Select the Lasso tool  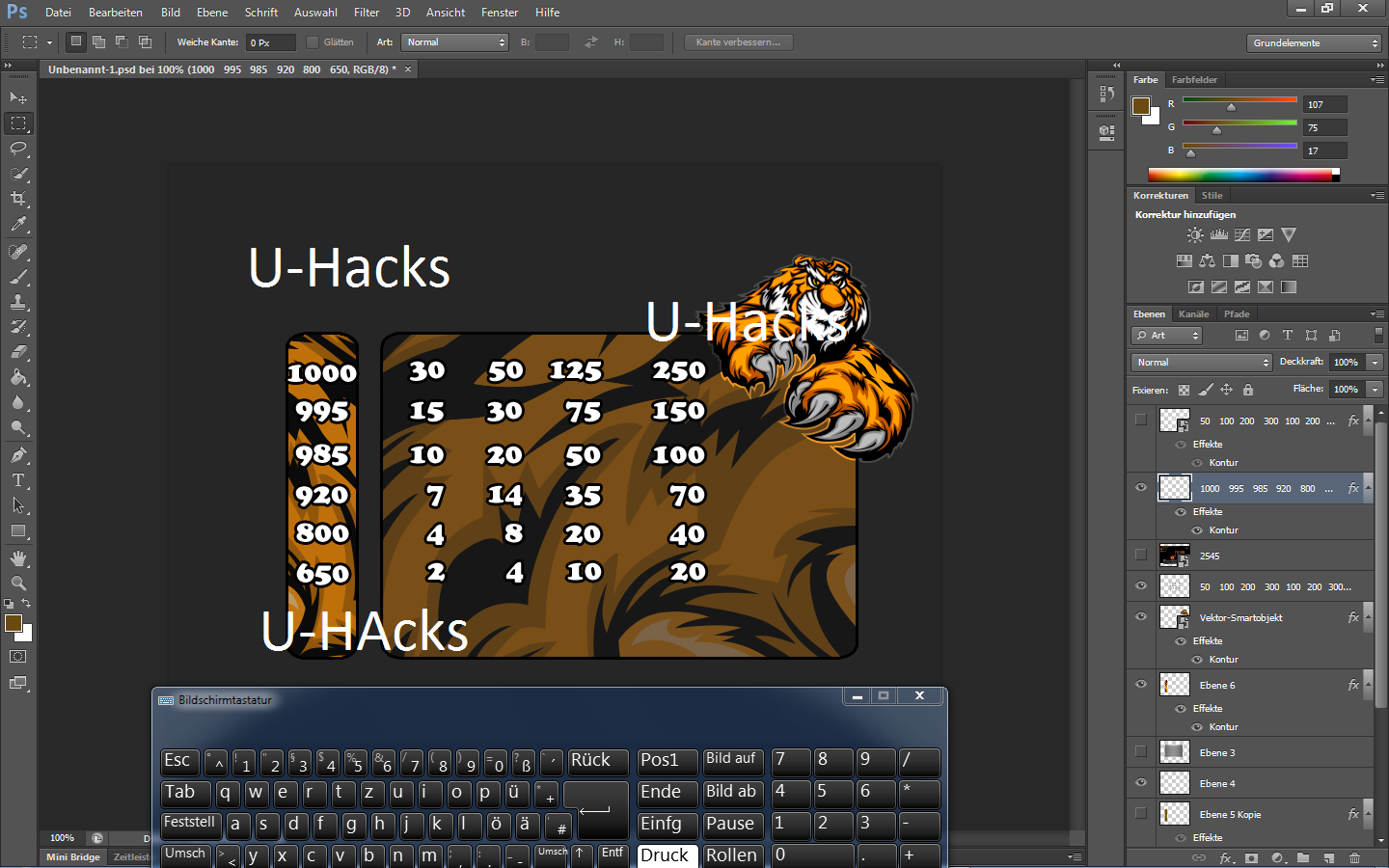point(18,149)
